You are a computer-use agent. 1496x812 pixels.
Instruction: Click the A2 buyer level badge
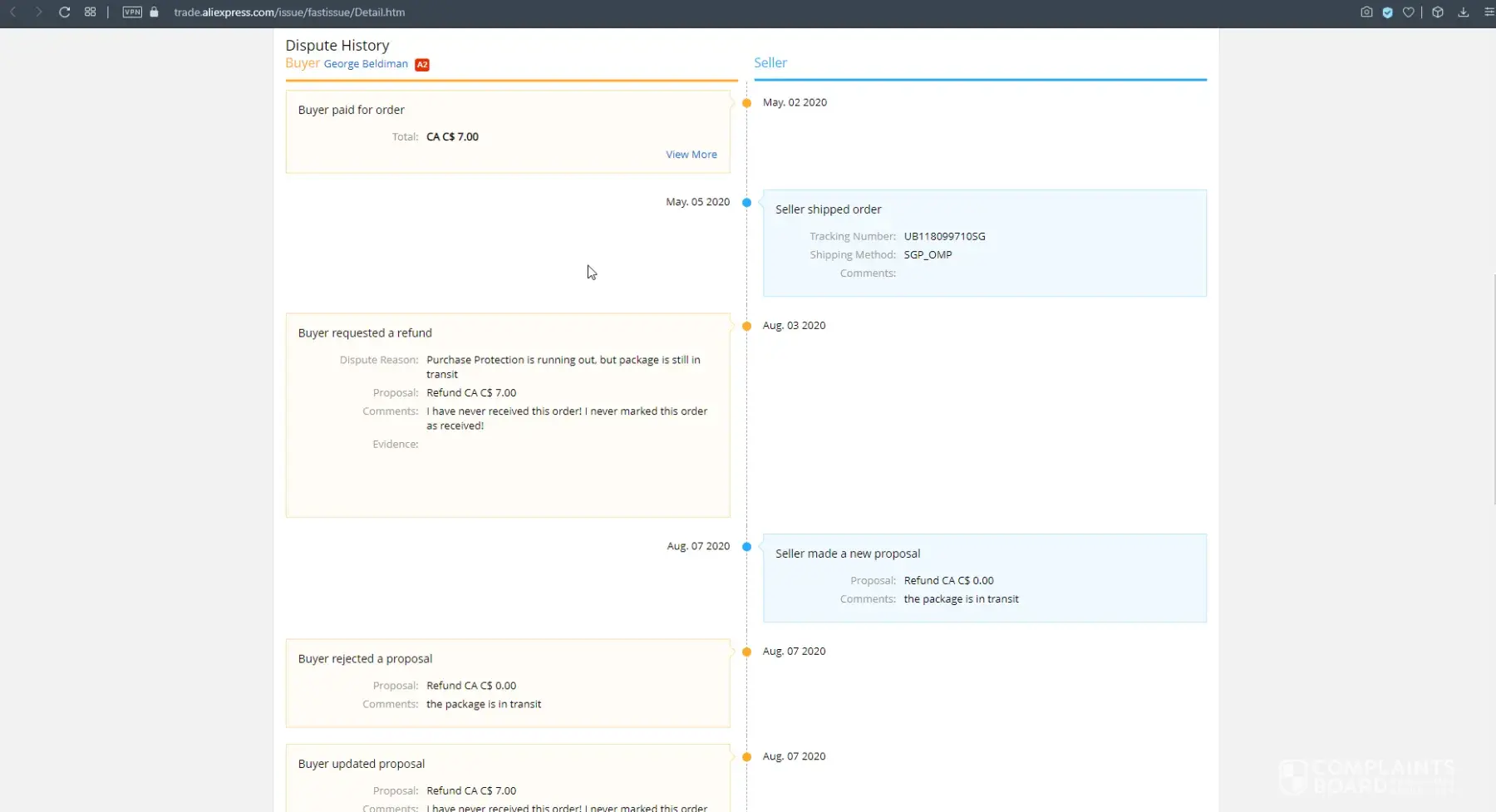pyautogui.click(x=422, y=65)
